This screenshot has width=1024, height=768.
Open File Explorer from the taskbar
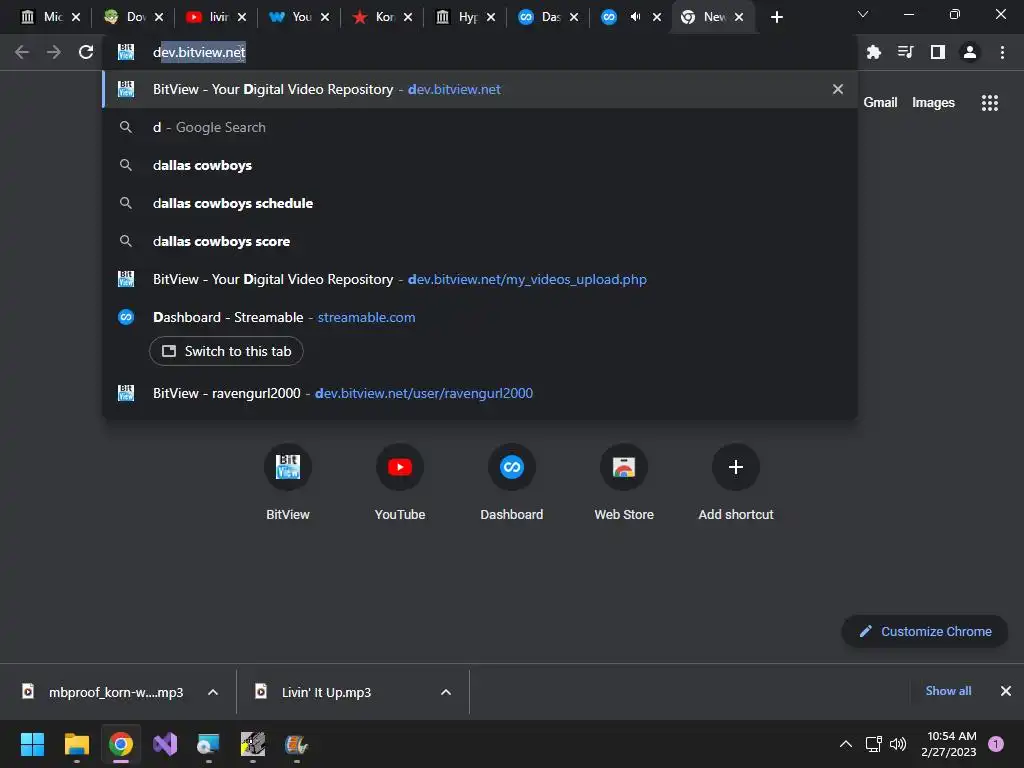(x=76, y=744)
